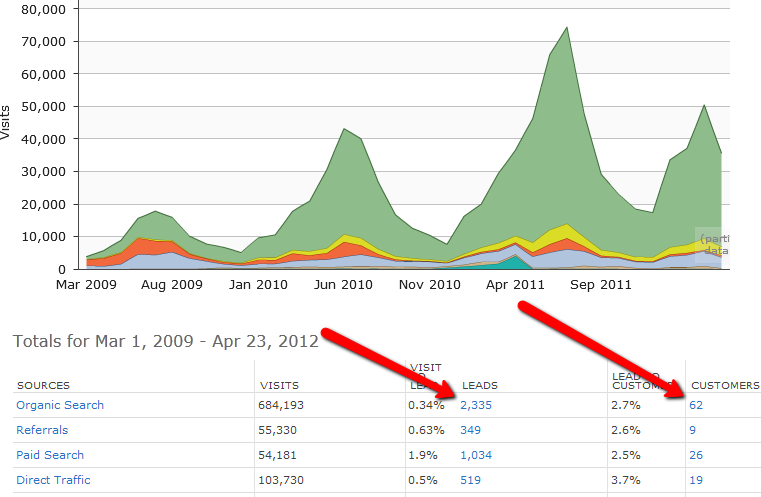Click the LEADS column header

[480, 384]
